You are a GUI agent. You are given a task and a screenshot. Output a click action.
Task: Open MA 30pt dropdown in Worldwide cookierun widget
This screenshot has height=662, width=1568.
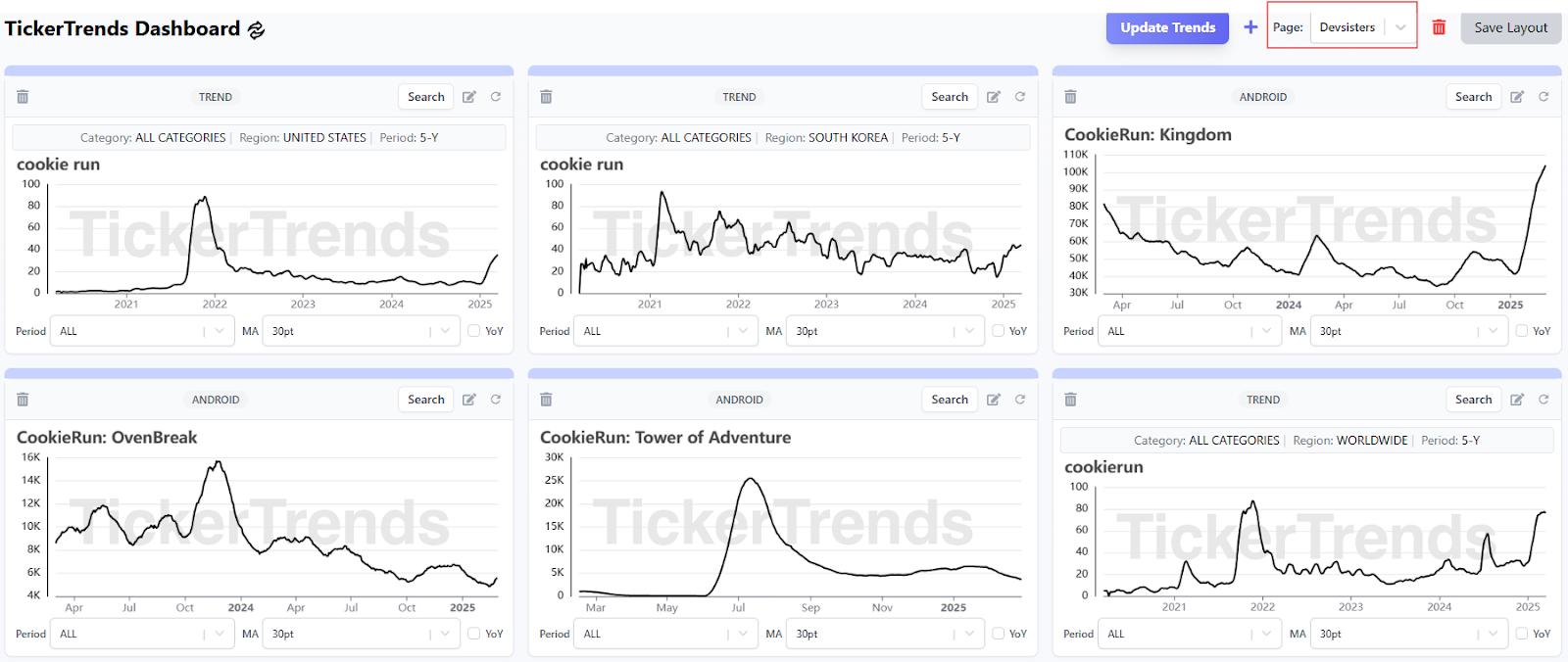point(1409,634)
